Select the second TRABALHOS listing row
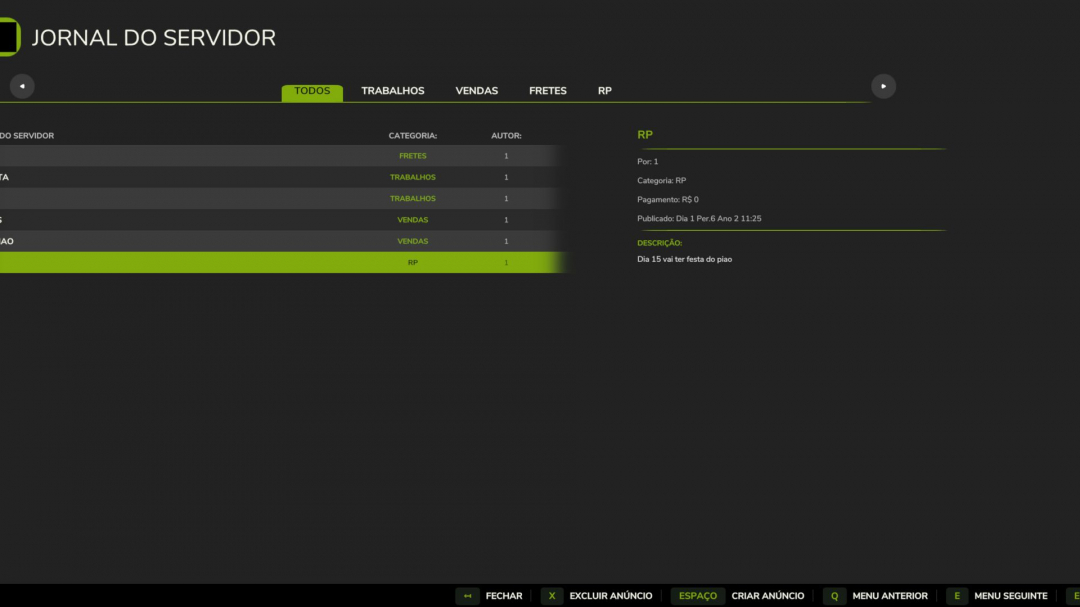The height and width of the screenshot is (607, 1080). click(x=282, y=198)
